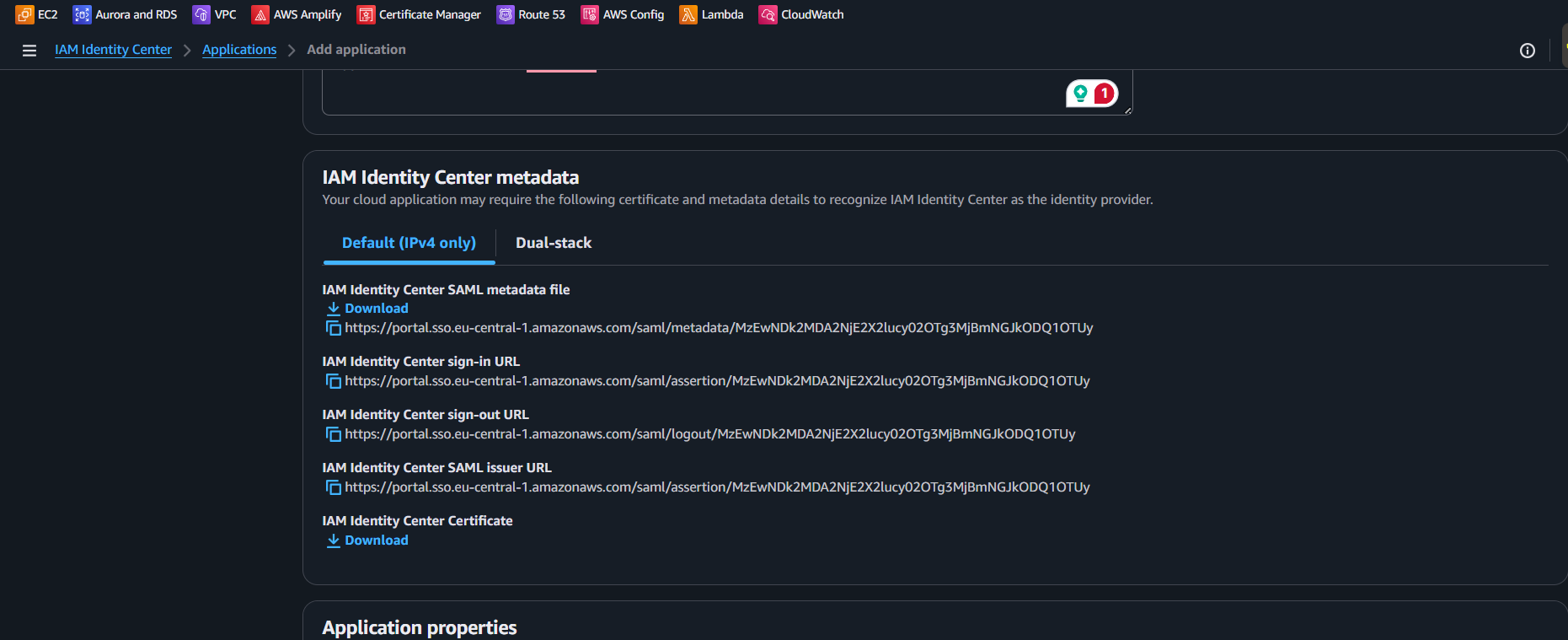Screen dimensions: 1568x640
Task: Copy the SAML metadata file URL
Action: click(x=334, y=328)
